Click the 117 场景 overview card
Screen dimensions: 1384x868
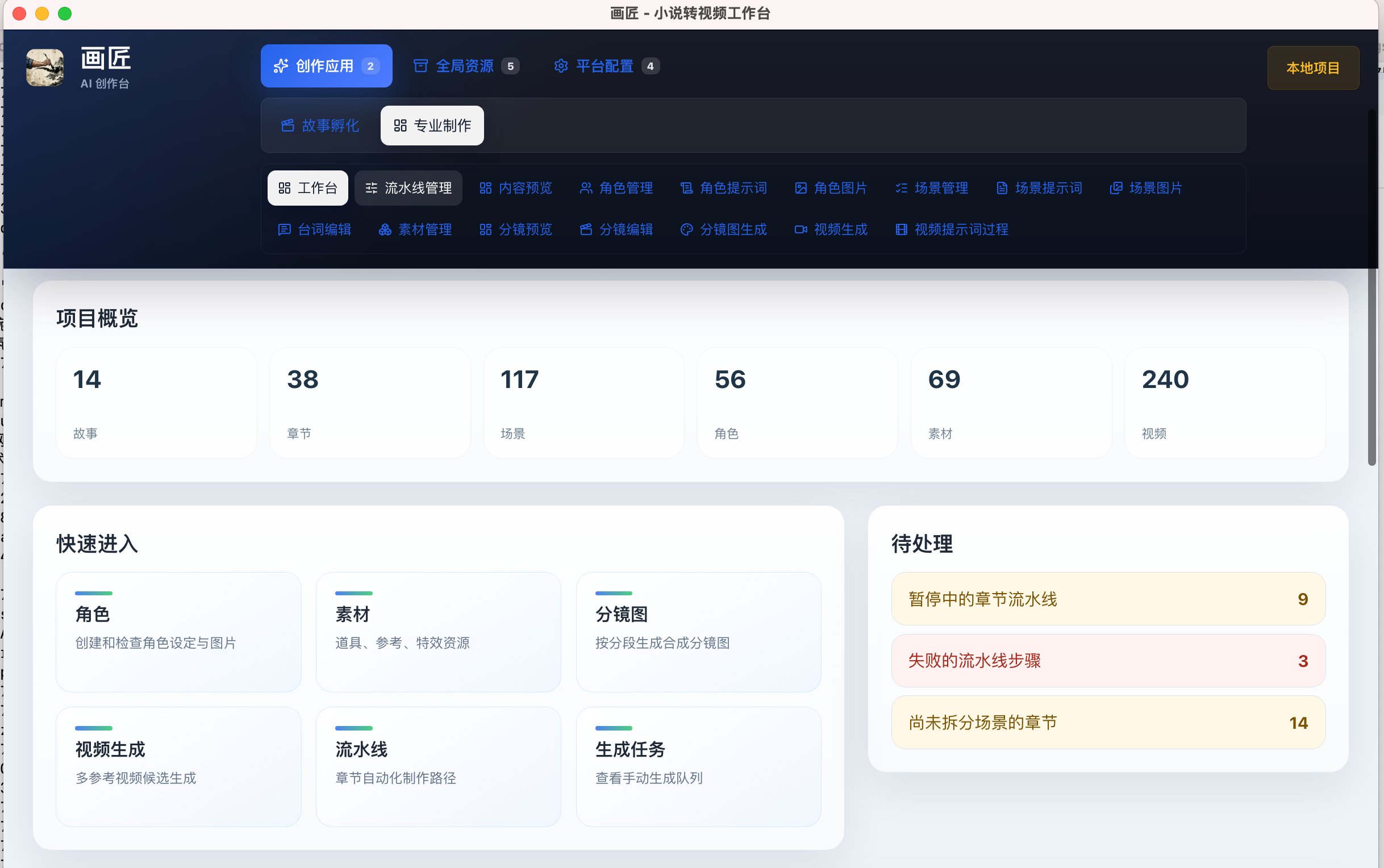(584, 403)
